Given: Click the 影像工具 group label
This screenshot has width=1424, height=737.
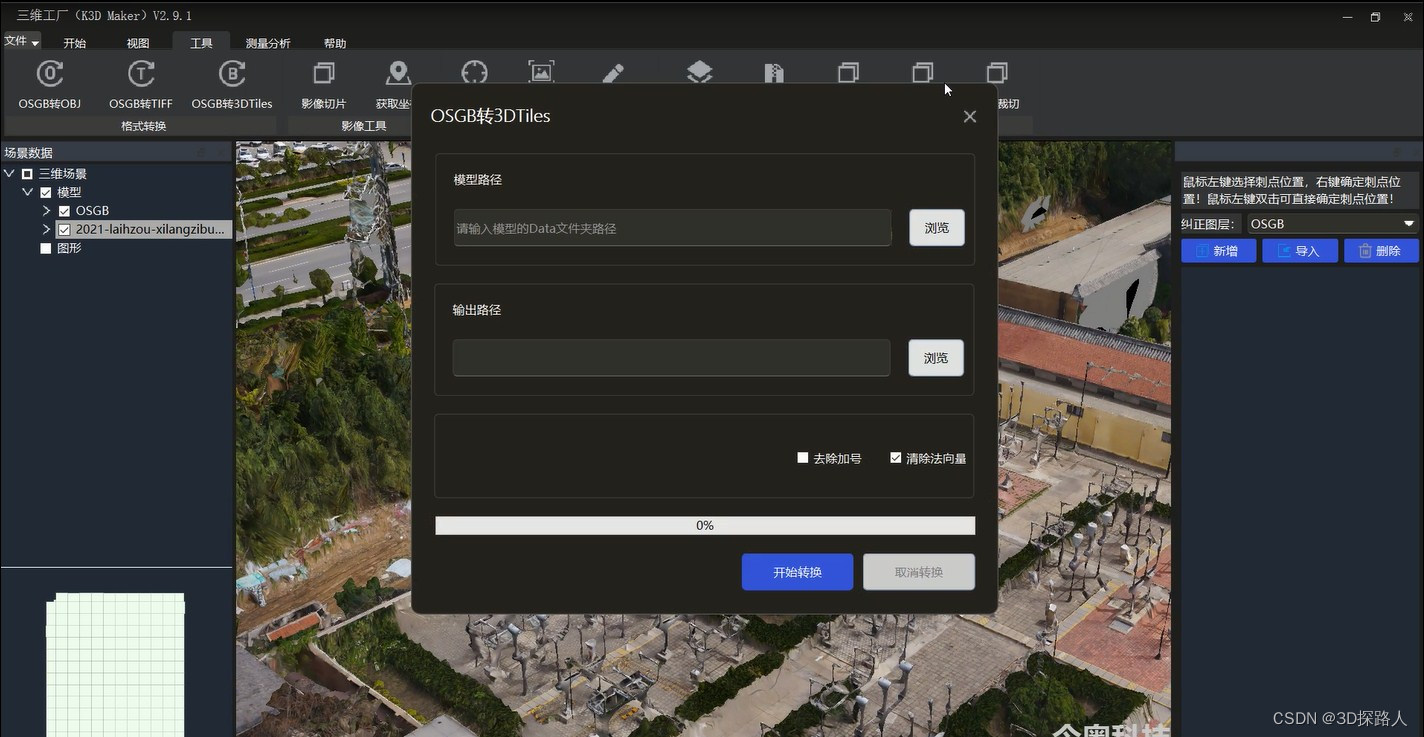Looking at the screenshot, I should coord(363,126).
